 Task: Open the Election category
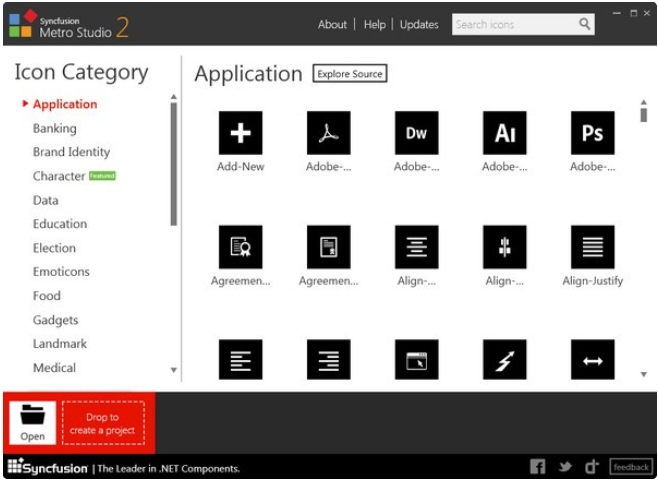coord(55,248)
